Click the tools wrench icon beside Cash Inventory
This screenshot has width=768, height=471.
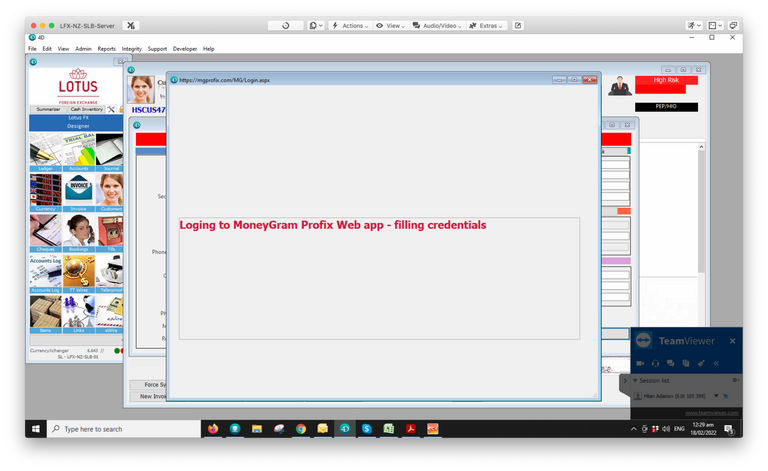click(x=111, y=109)
